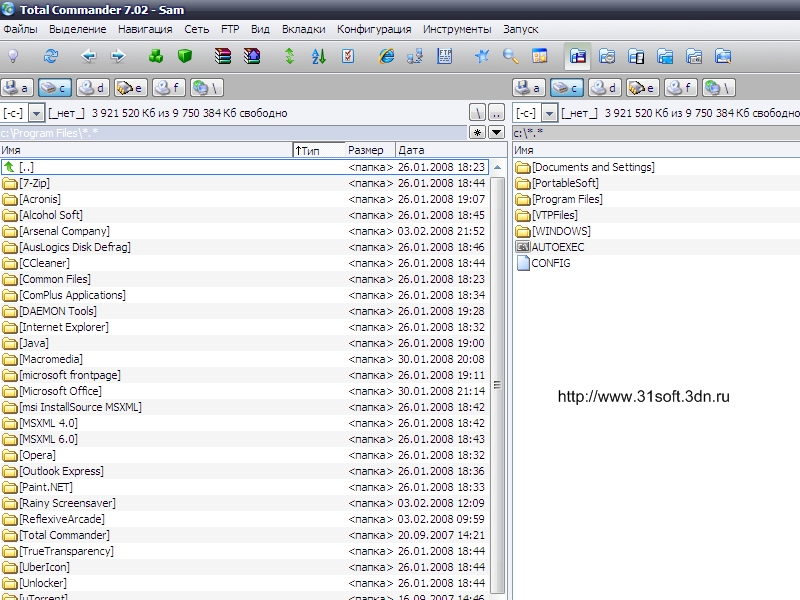The width and height of the screenshot is (800, 600).
Task: Click the red checklist toolbar icon
Action: [x=348, y=56]
